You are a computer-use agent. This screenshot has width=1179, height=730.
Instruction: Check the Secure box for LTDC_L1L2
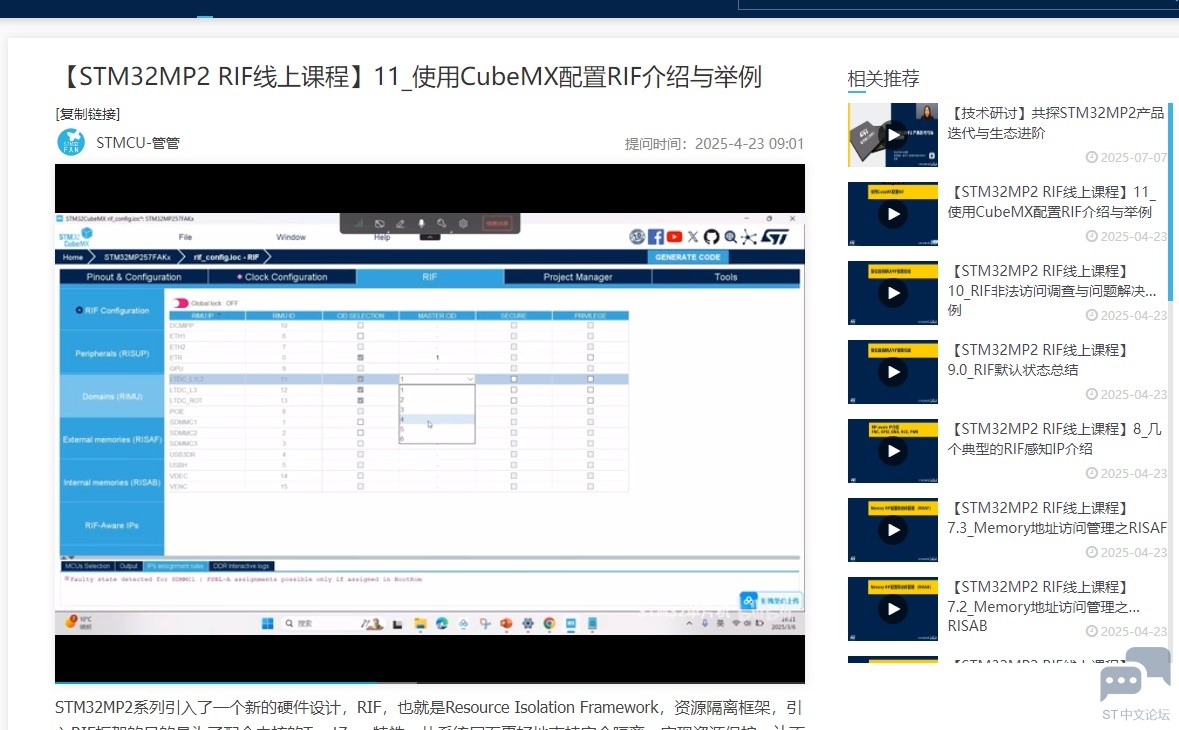point(514,380)
